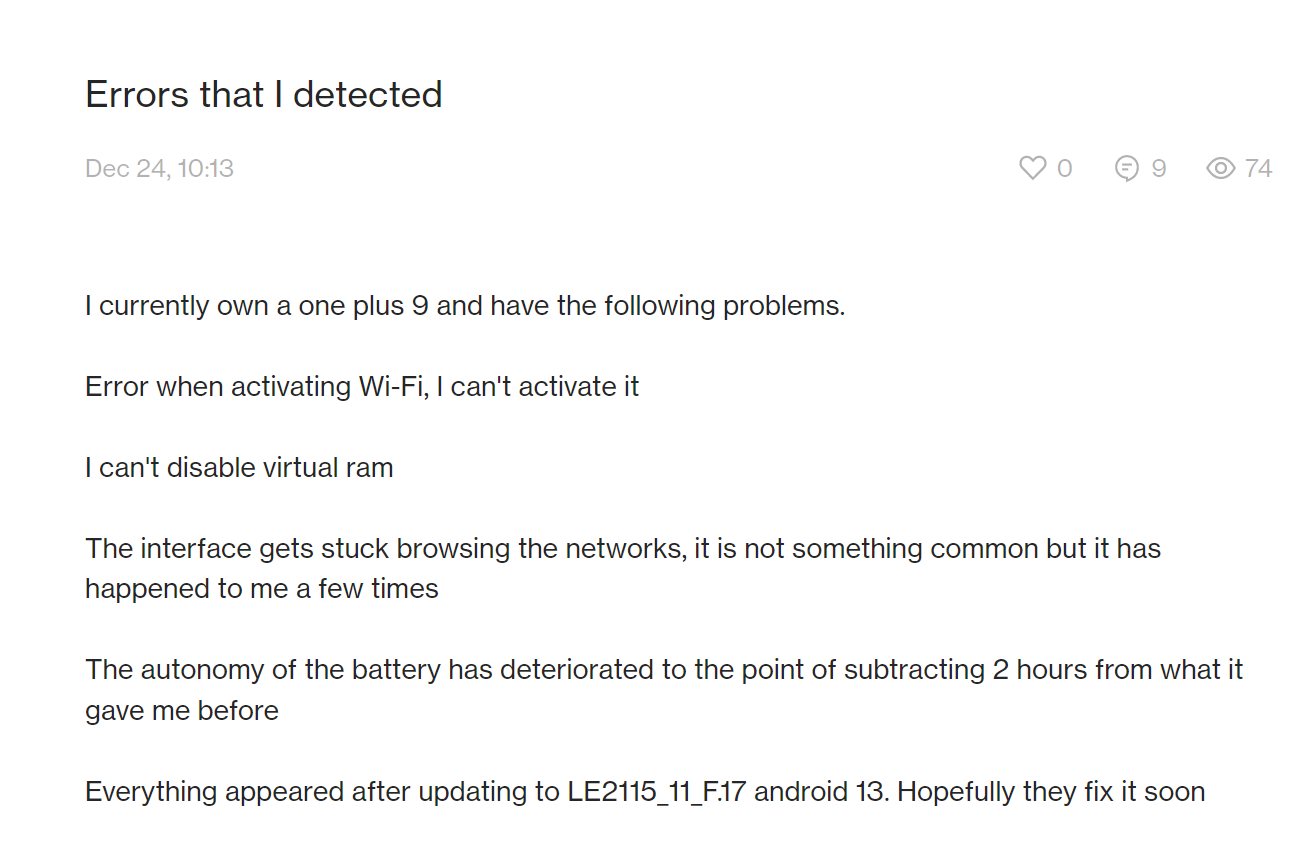Click the post title Errors that I detected
Image resolution: width=1302 pixels, height=850 pixels.
(264, 94)
